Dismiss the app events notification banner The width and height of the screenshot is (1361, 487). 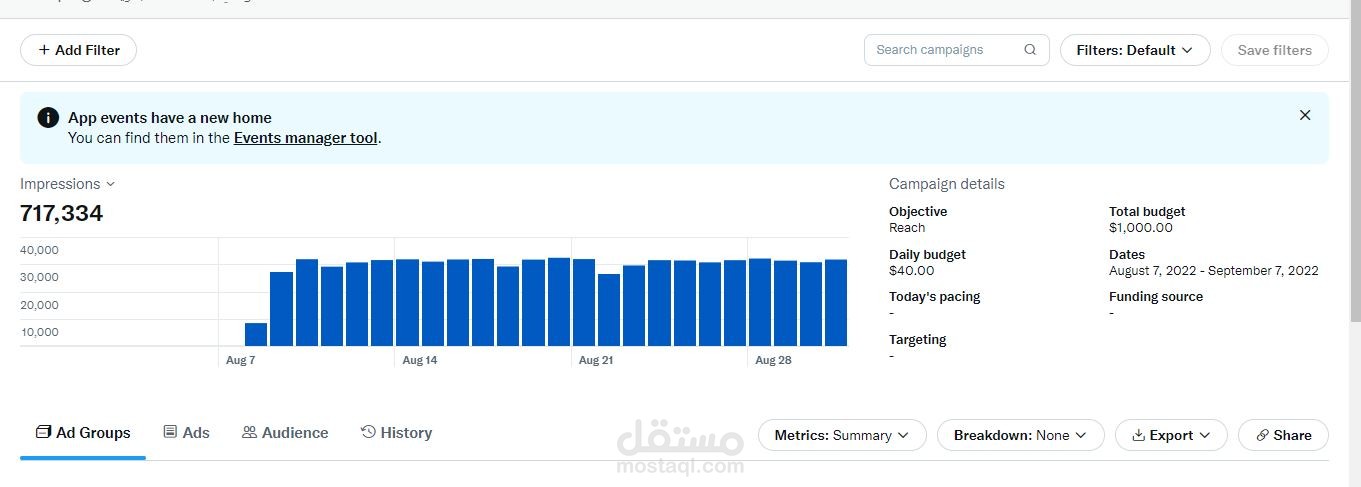coord(1304,115)
